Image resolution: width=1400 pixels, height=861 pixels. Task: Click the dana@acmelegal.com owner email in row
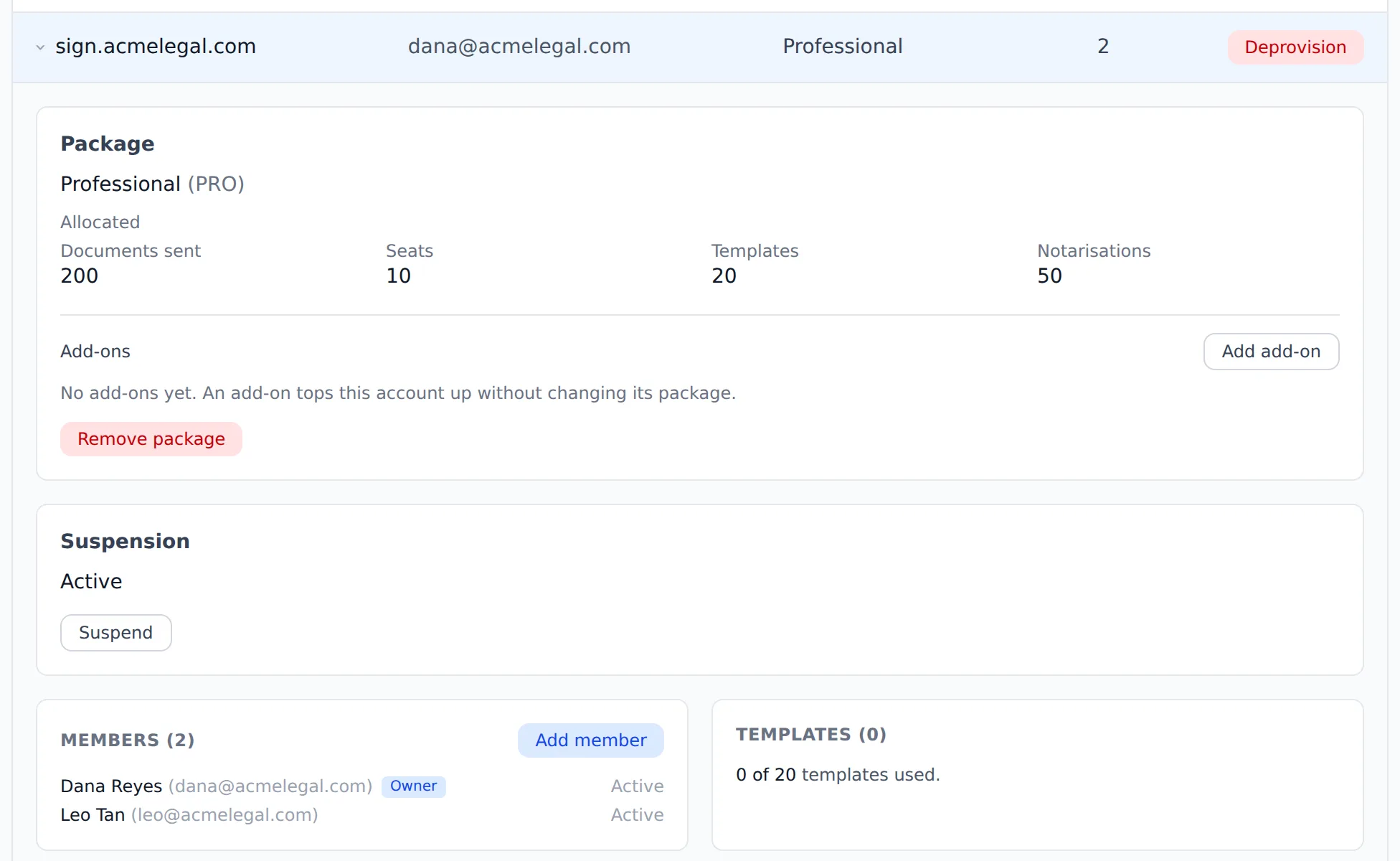pos(519,47)
